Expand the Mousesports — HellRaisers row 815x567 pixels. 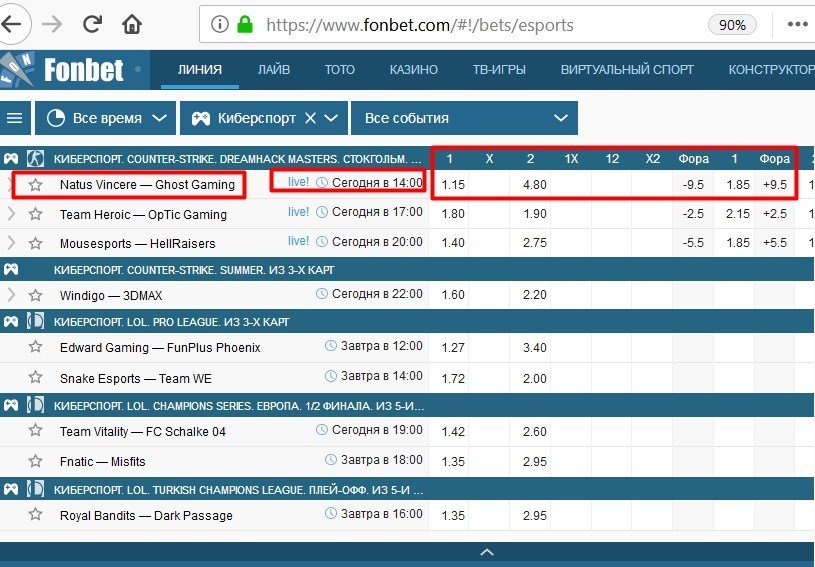(x=11, y=242)
